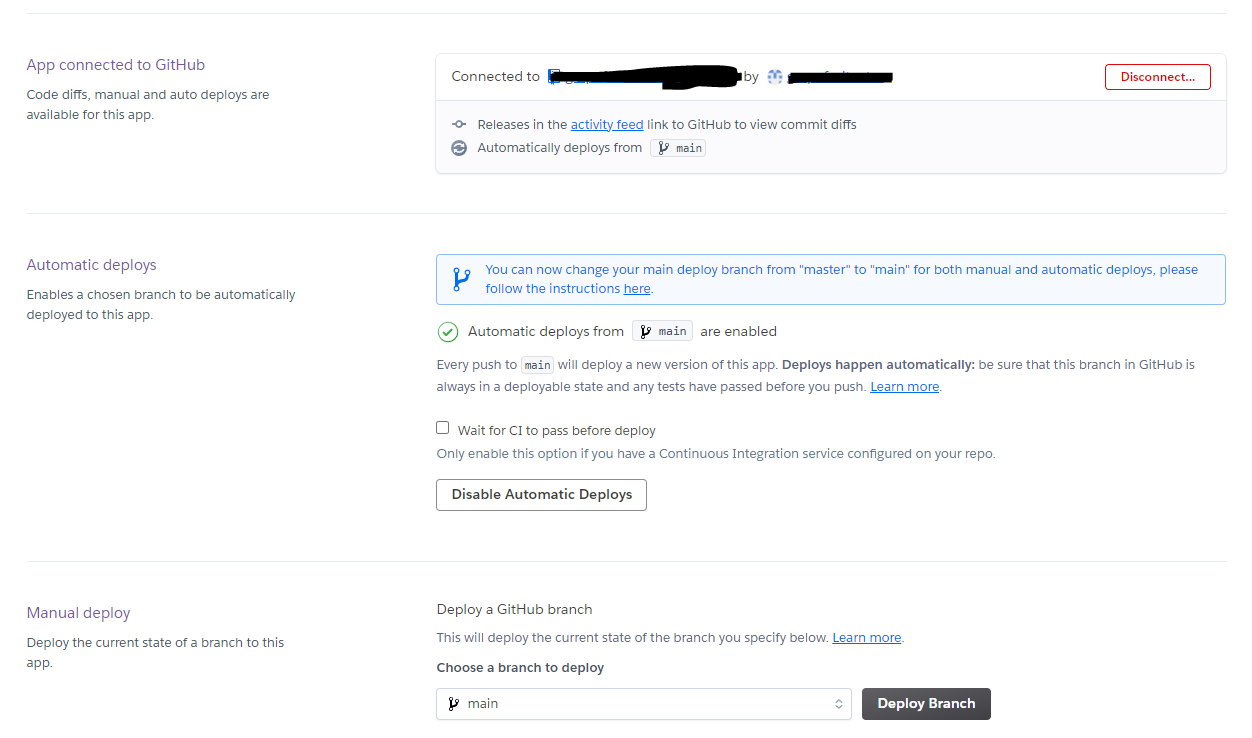Viewport: 1252px width, 738px height.
Task: Enable Wait for CI to pass checkbox
Action: pyautogui.click(x=443, y=428)
